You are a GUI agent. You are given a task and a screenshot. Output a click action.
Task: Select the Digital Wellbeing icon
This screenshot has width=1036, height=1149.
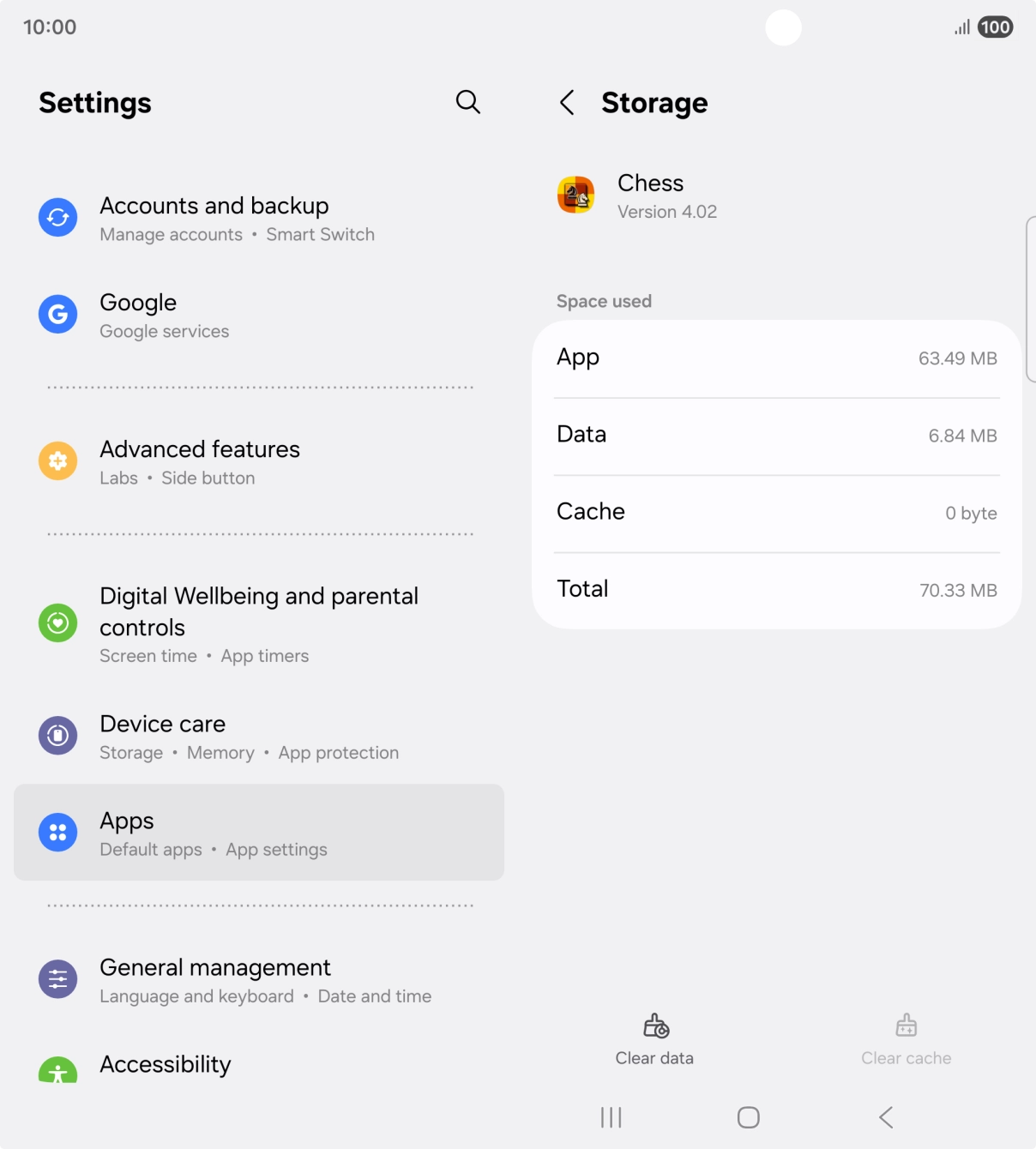point(57,623)
